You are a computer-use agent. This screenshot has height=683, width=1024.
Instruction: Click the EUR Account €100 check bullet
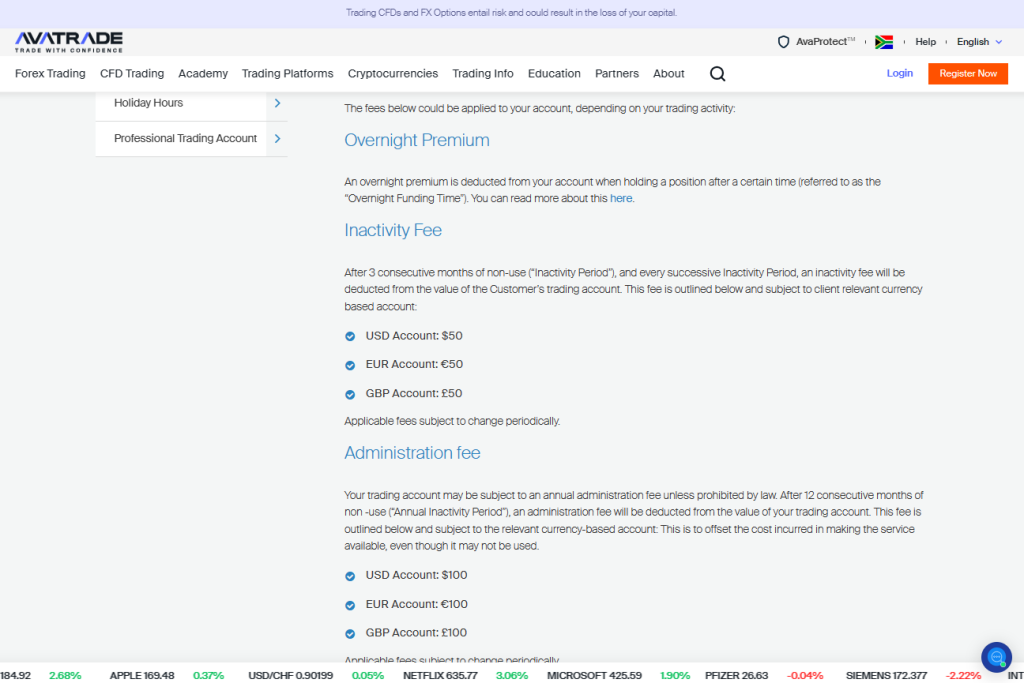pyautogui.click(x=350, y=605)
